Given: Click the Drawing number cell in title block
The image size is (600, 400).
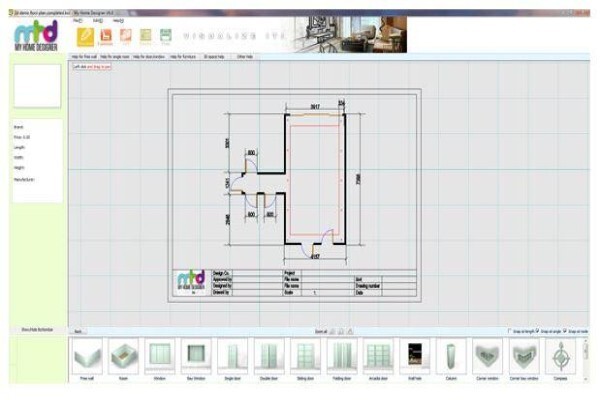Looking at the screenshot, I should (367, 286).
